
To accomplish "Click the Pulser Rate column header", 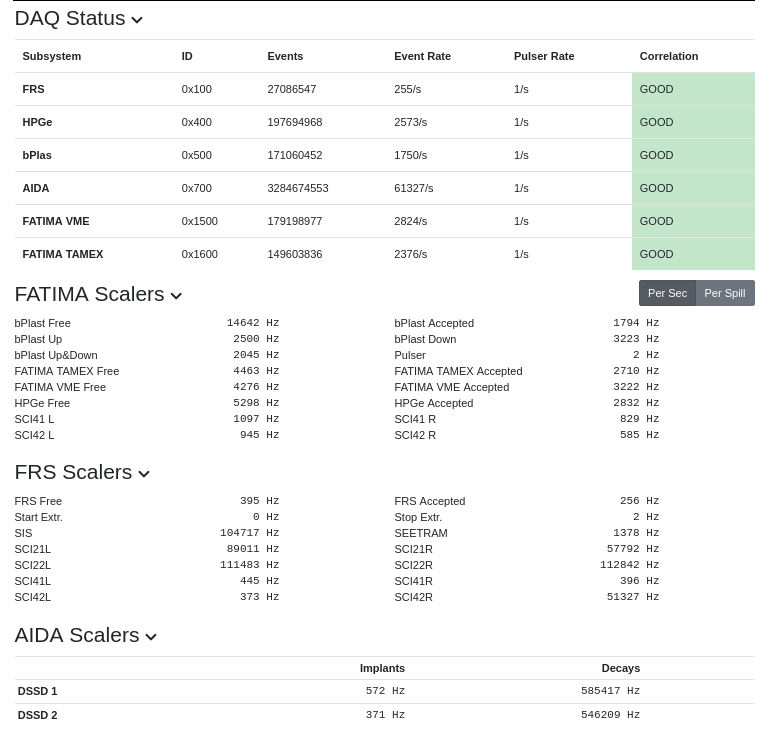I will coord(544,56).
